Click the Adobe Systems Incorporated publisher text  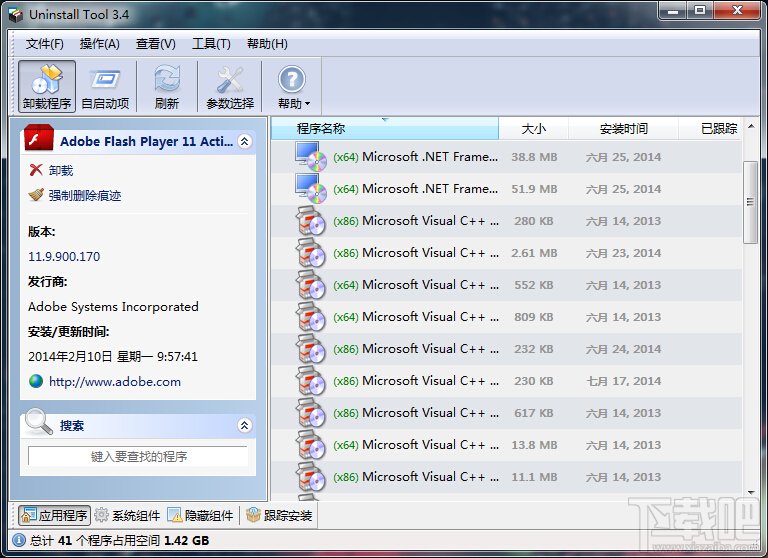pyautogui.click(x=113, y=307)
